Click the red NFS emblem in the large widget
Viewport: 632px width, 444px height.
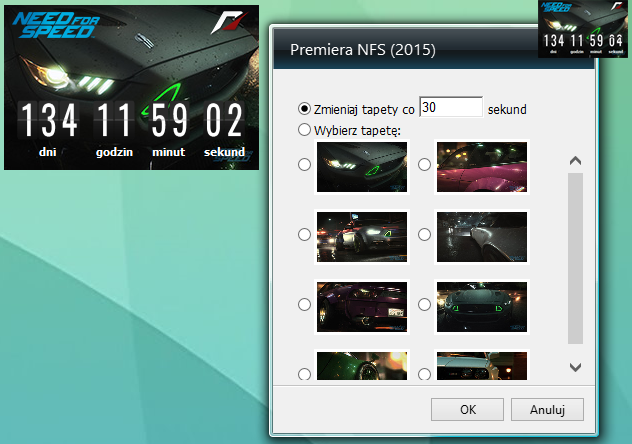click(x=230, y=26)
